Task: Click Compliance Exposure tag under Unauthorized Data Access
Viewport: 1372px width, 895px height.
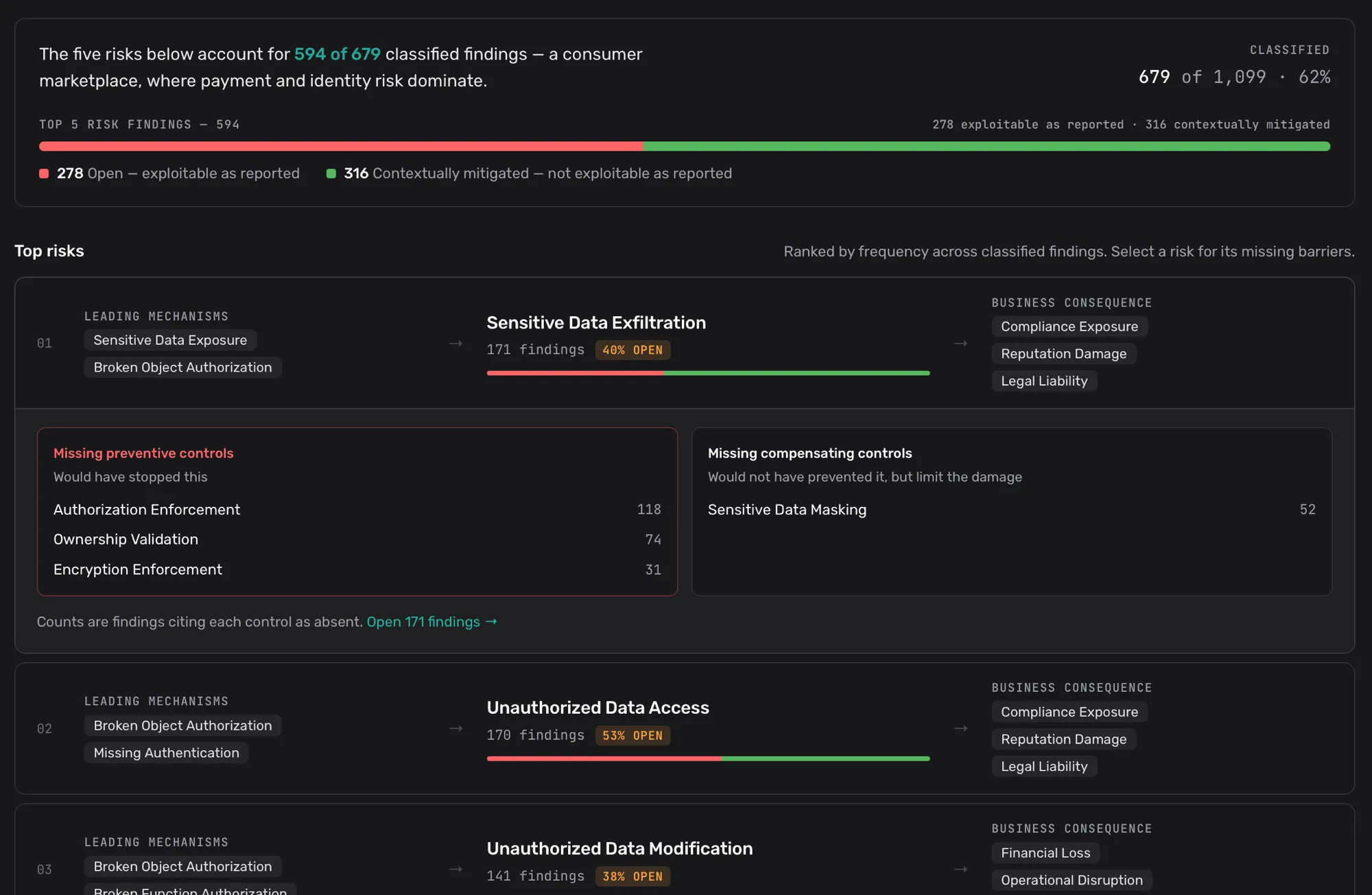Action: 1069,712
